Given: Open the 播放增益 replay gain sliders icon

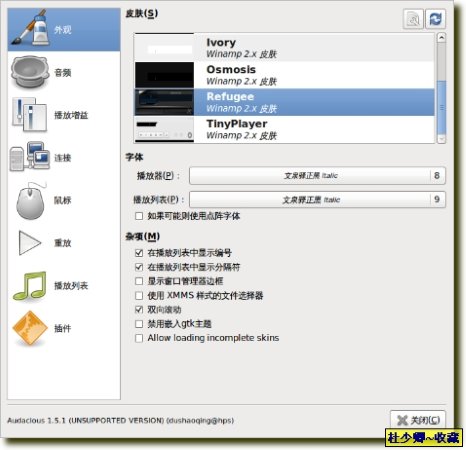Looking at the screenshot, I should 29,115.
